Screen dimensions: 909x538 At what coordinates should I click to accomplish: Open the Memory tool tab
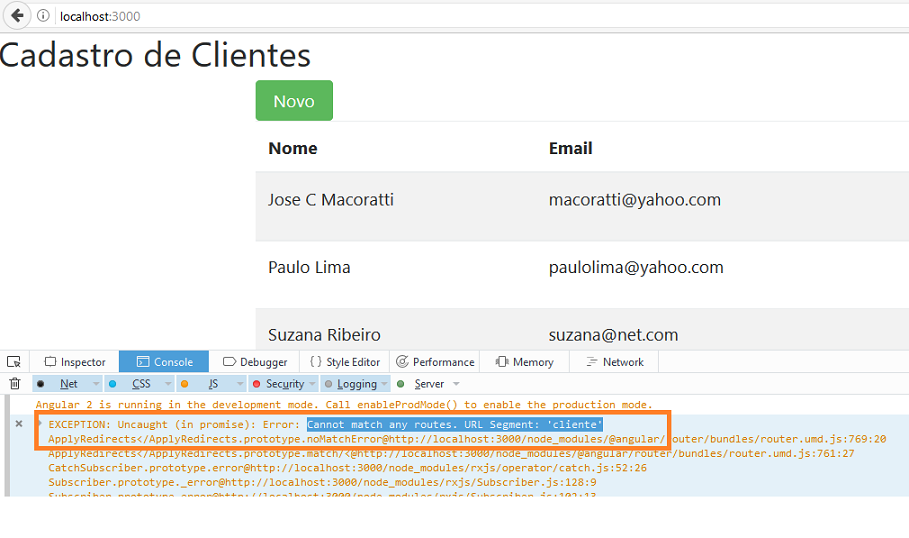tap(524, 362)
